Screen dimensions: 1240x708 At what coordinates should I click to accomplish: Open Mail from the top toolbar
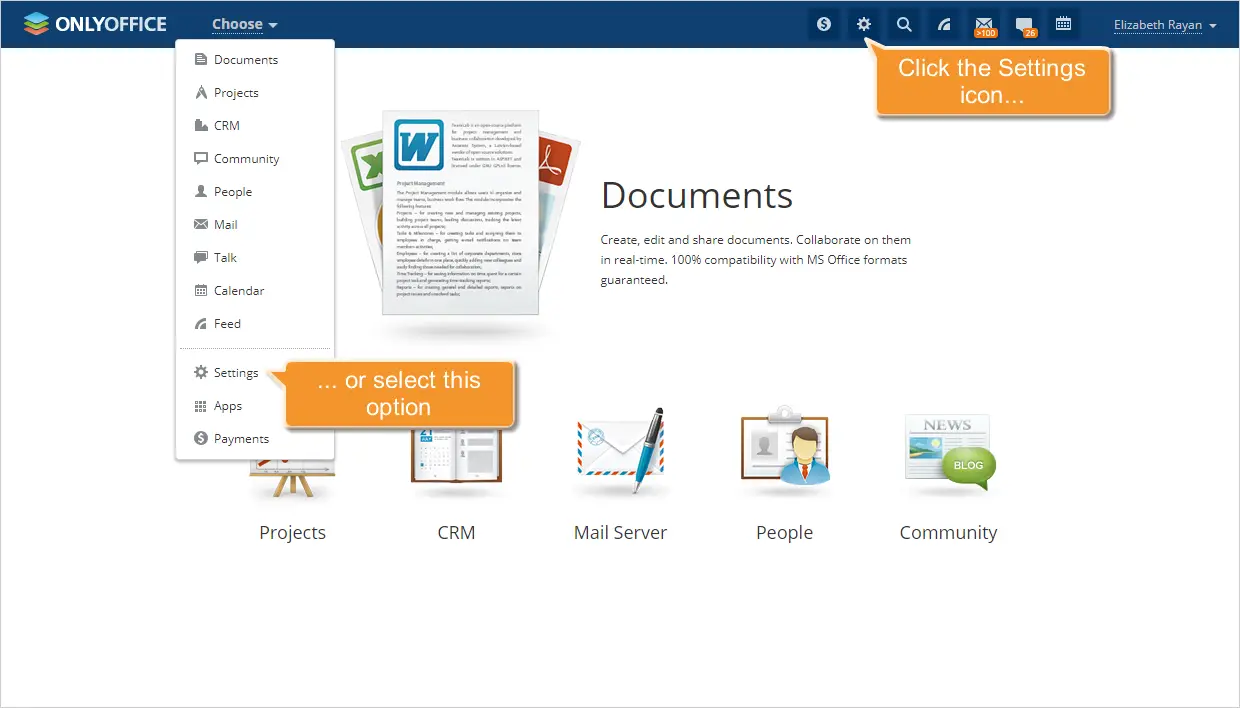(x=984, y=23)
